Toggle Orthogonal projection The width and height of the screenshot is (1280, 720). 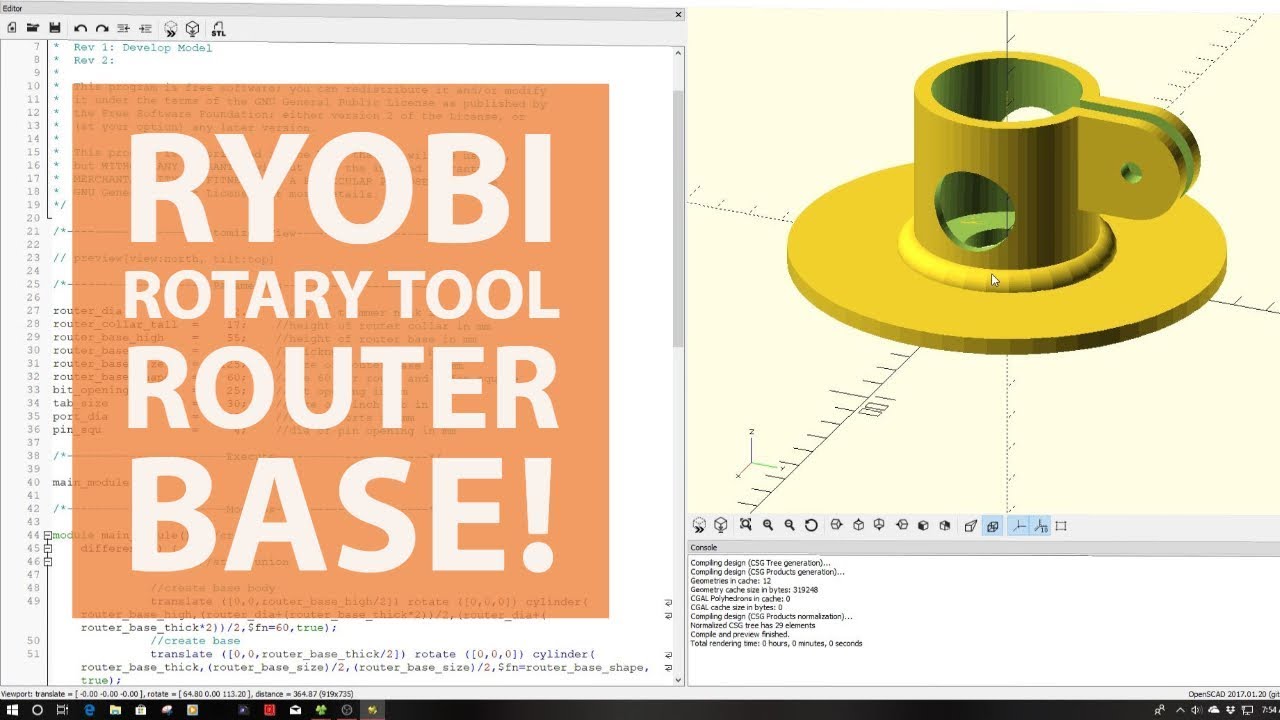coord(992,525)
